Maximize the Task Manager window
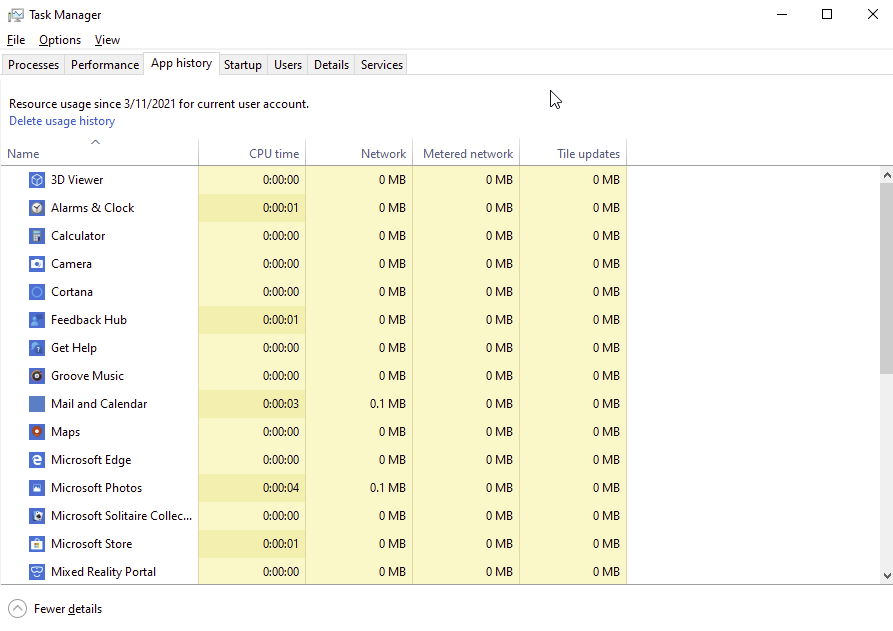 (827, 14)
